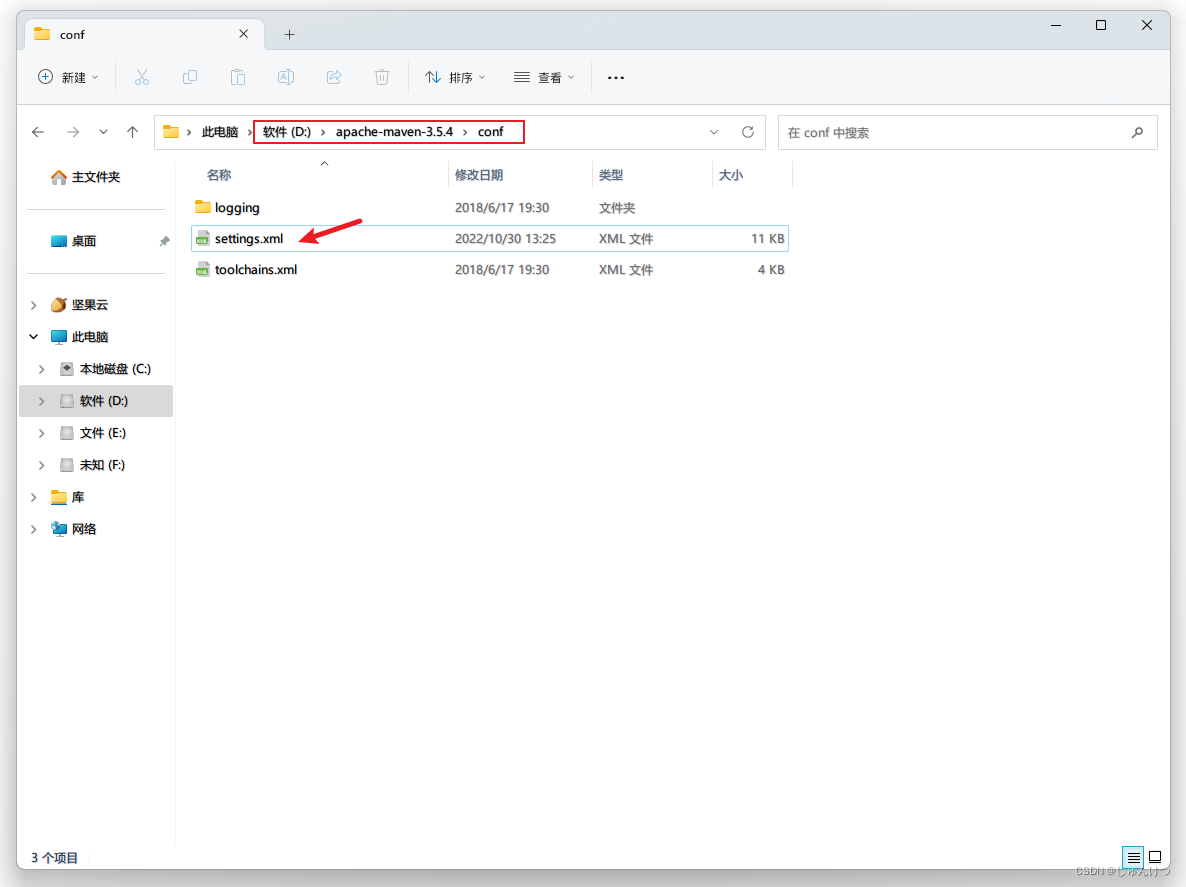Select 库 in navigation tree
The width and height of the screenshot is (1186, 887).
click(x=77, y=497)
